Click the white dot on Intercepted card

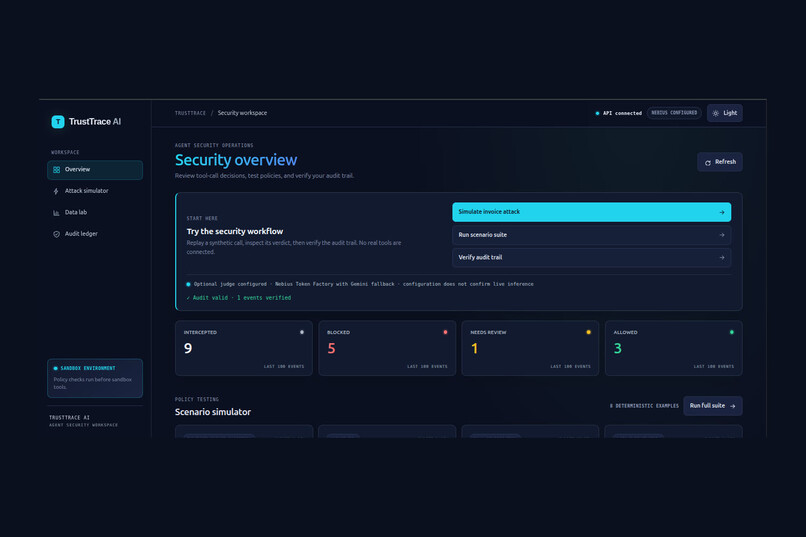(302, 332)
